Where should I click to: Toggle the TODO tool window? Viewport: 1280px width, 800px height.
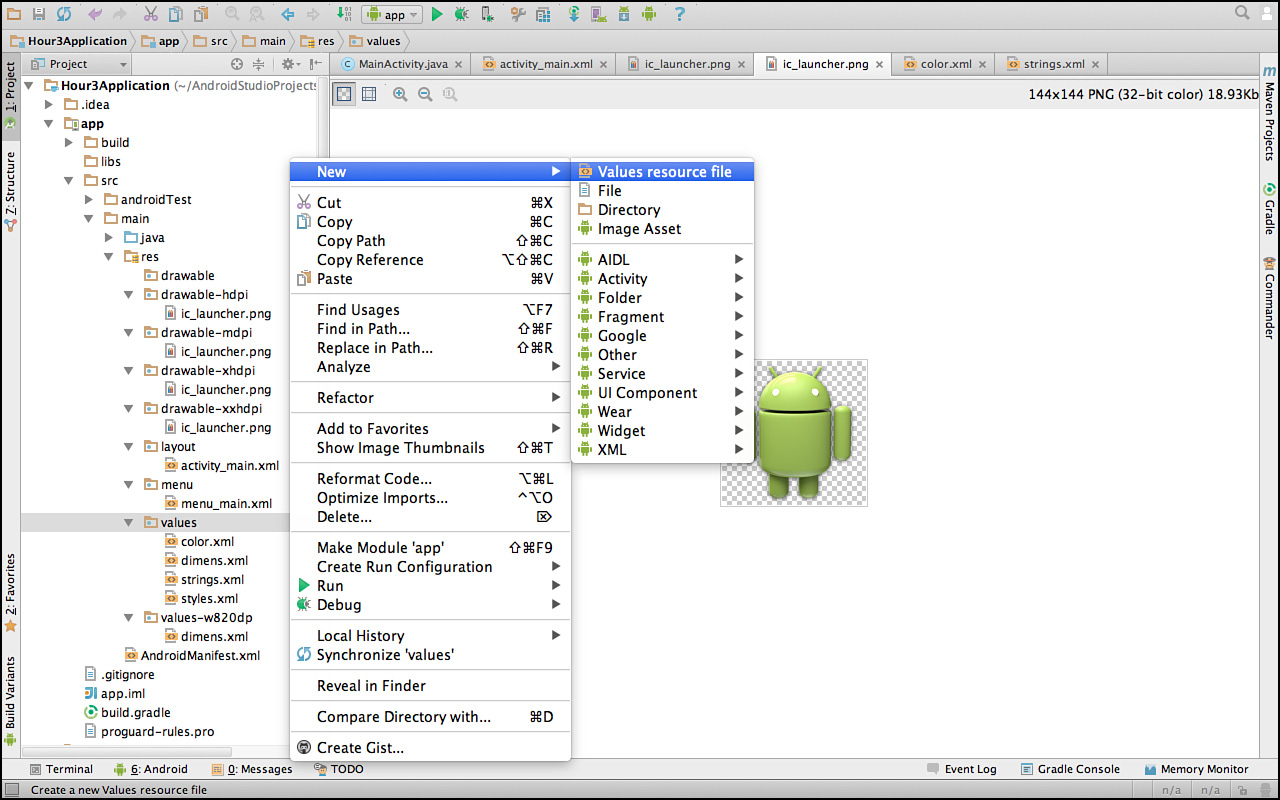(x=339, y=769)
